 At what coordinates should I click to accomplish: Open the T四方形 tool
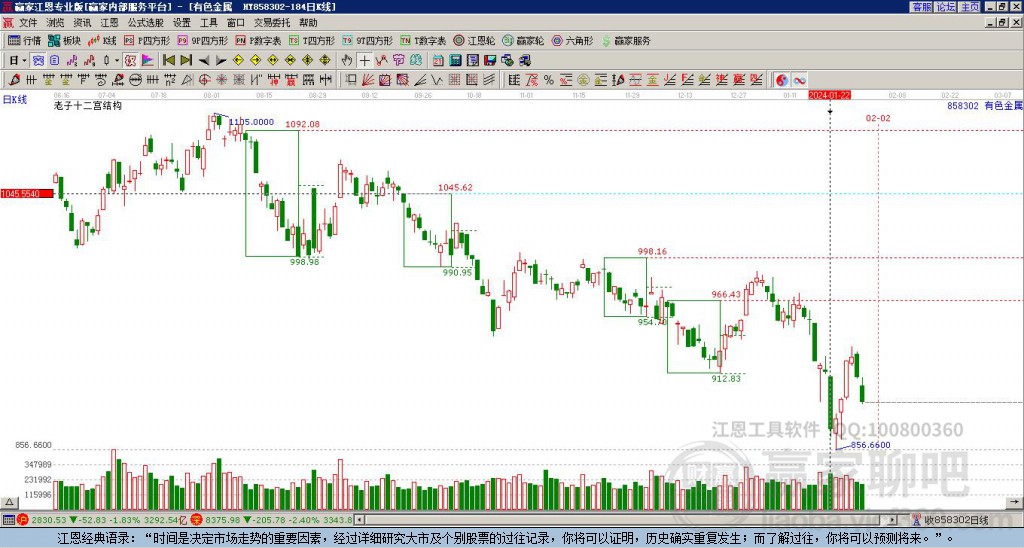pos(312,40)
